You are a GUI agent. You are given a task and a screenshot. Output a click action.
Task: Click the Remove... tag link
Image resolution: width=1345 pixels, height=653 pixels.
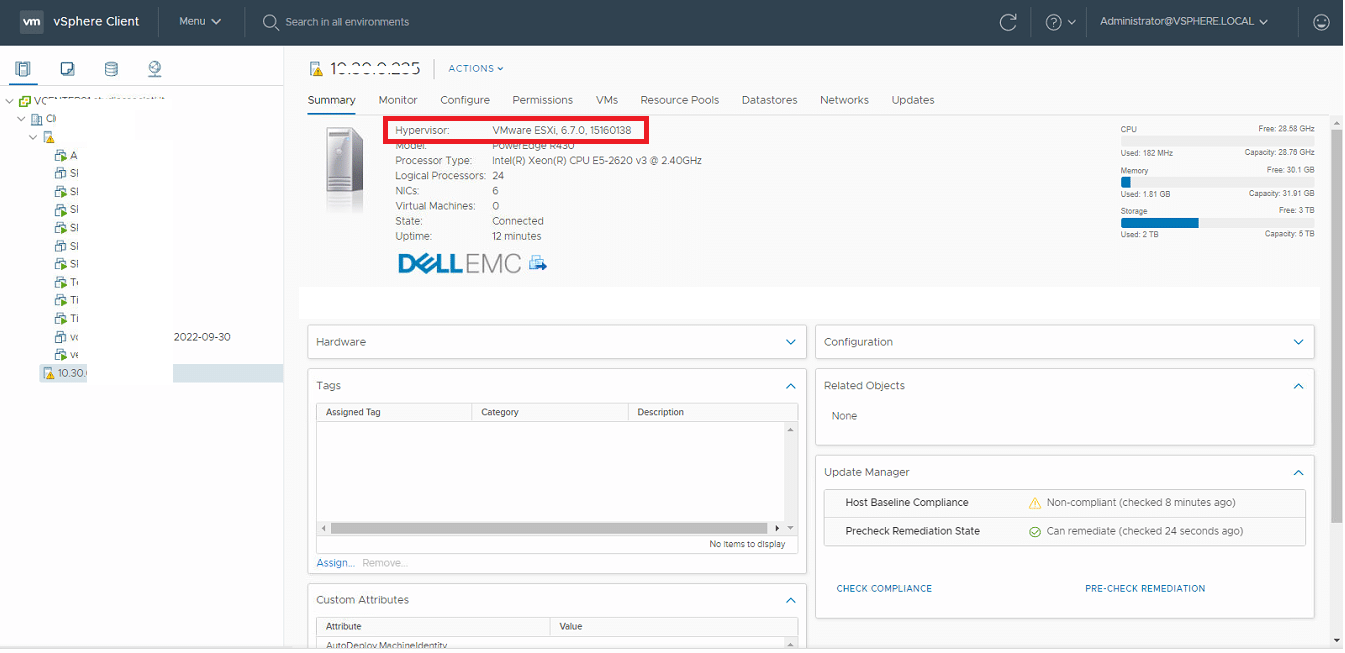click(385, 563)
